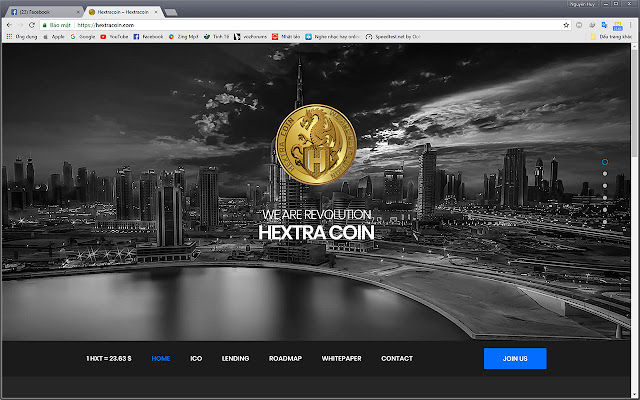Click the 1 HXT = 23.63 $ price text
This screenshot has width=640, height=400.
(x=109, y=358)
